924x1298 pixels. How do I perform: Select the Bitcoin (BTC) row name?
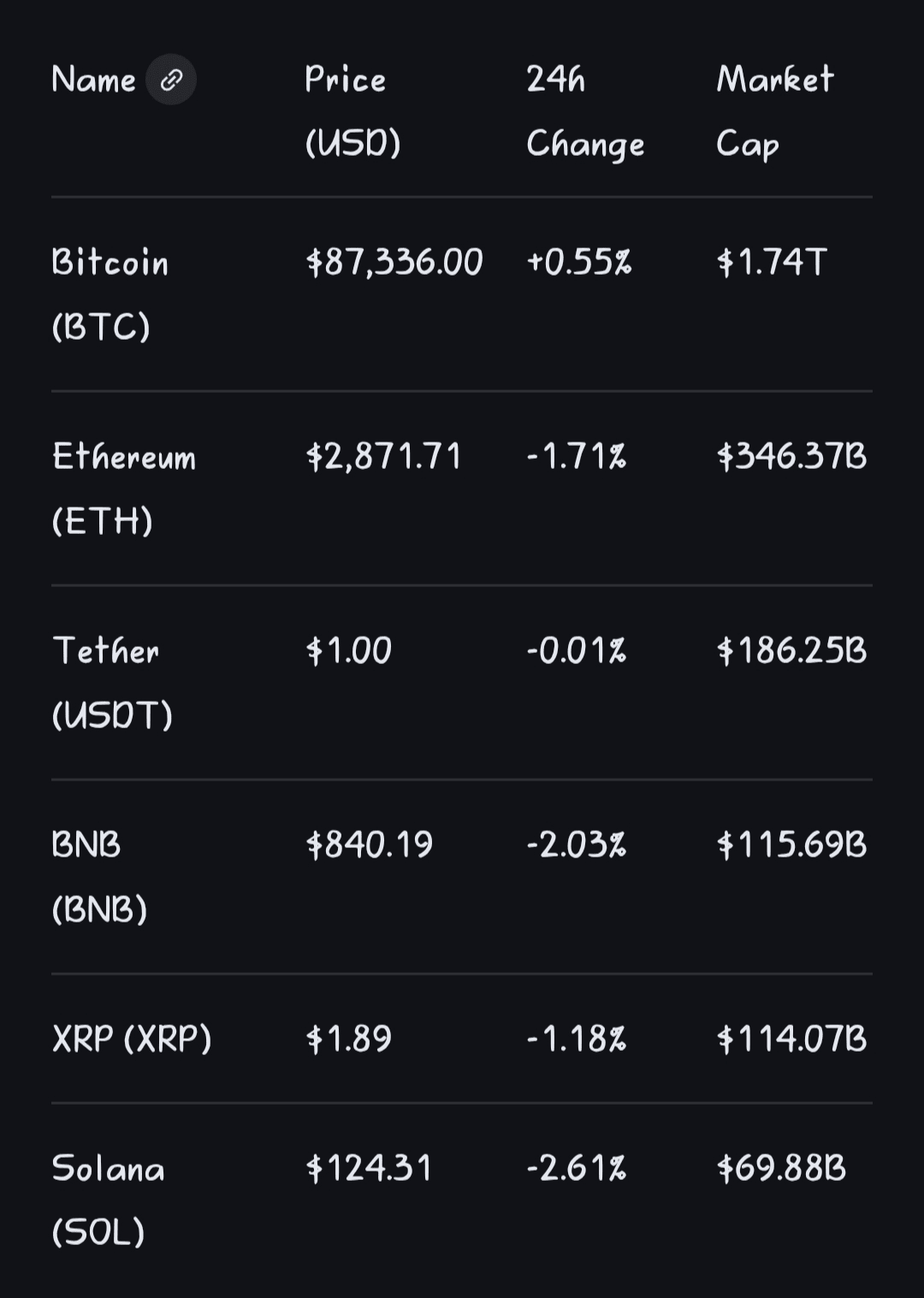[x=110, y=293]
